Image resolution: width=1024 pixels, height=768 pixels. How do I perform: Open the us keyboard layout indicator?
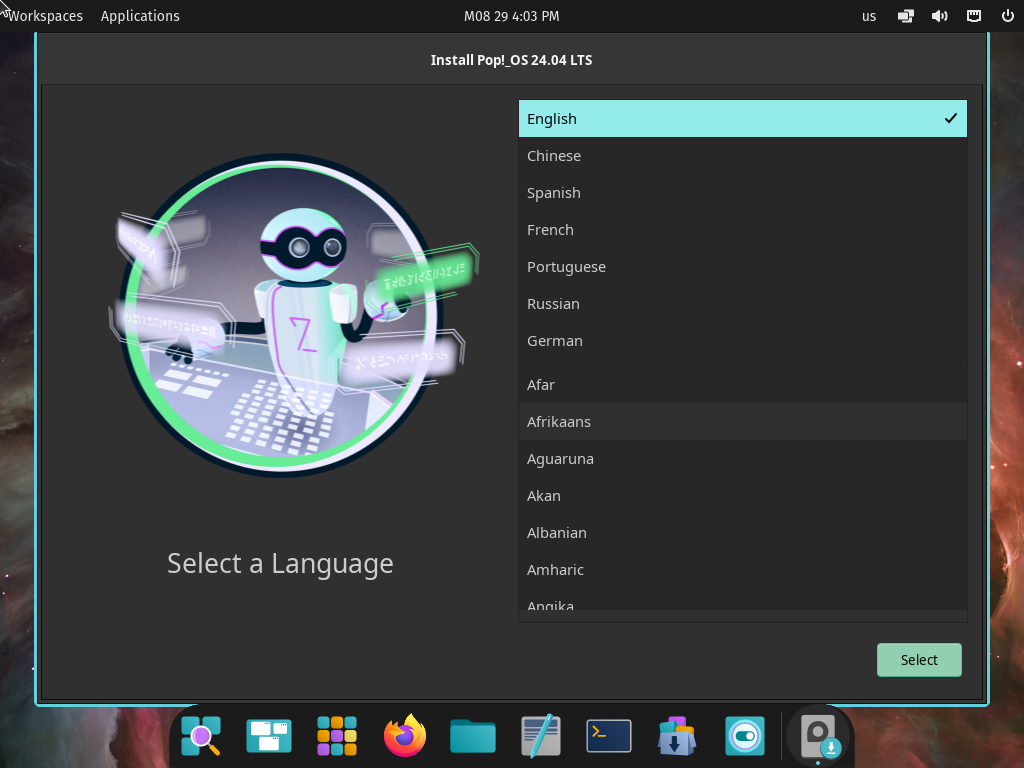click(869, 16)
